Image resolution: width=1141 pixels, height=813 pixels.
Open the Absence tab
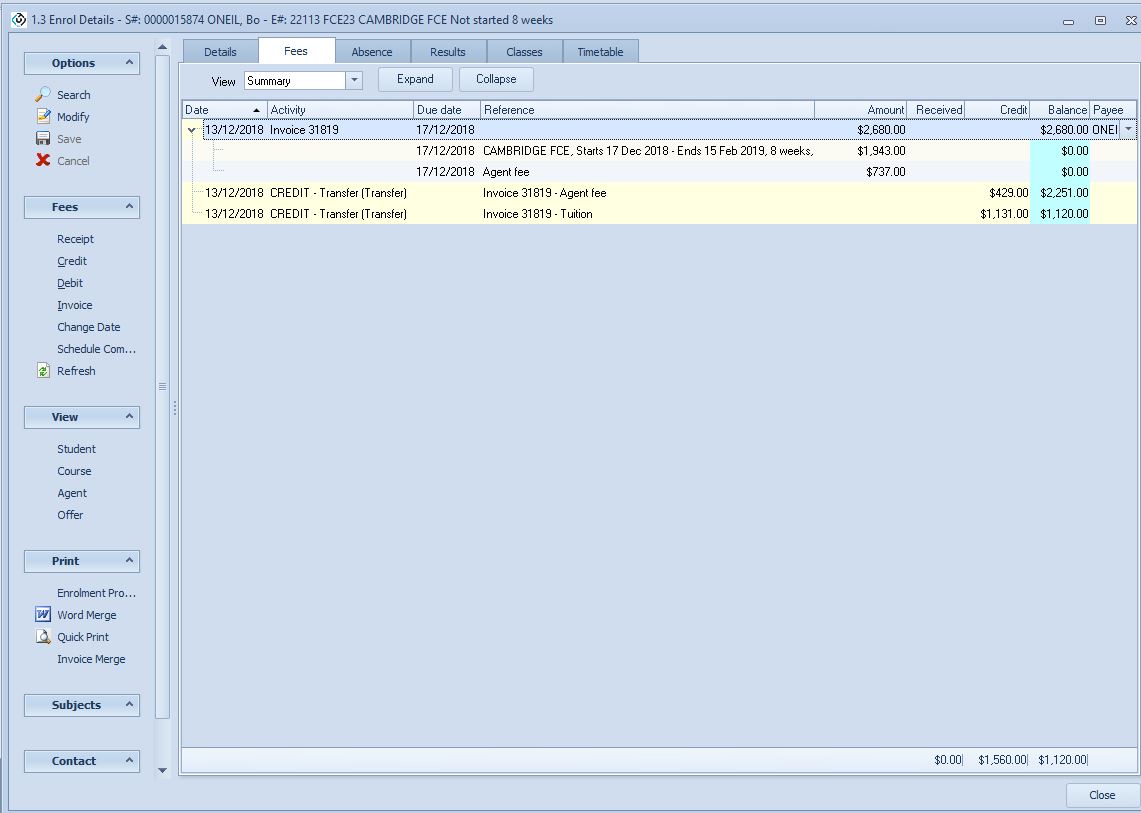372,52
